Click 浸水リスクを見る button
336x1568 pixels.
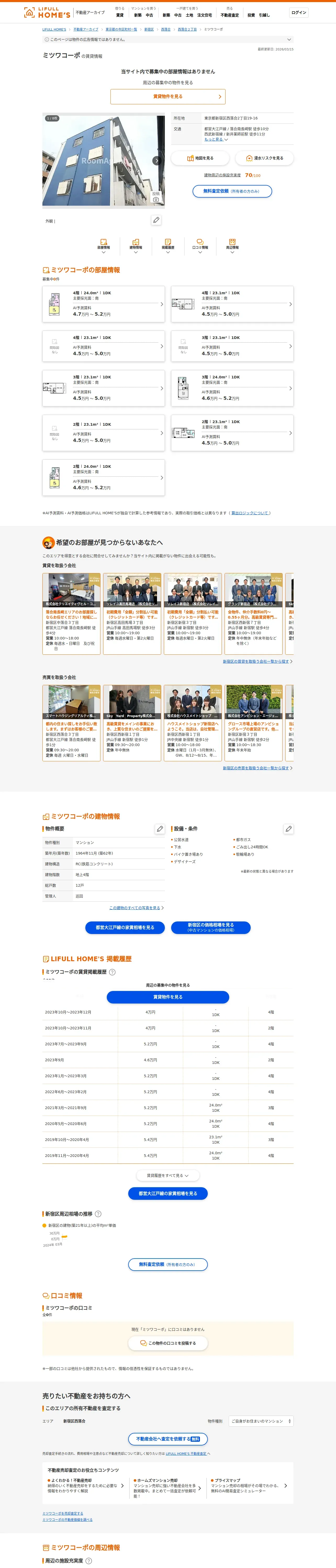tap(264, 158)
